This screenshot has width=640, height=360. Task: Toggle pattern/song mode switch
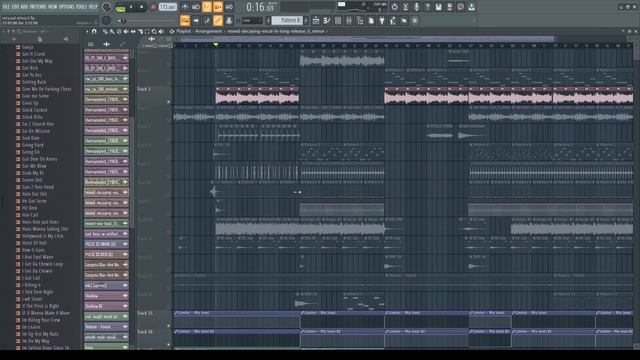pos(120,8)
